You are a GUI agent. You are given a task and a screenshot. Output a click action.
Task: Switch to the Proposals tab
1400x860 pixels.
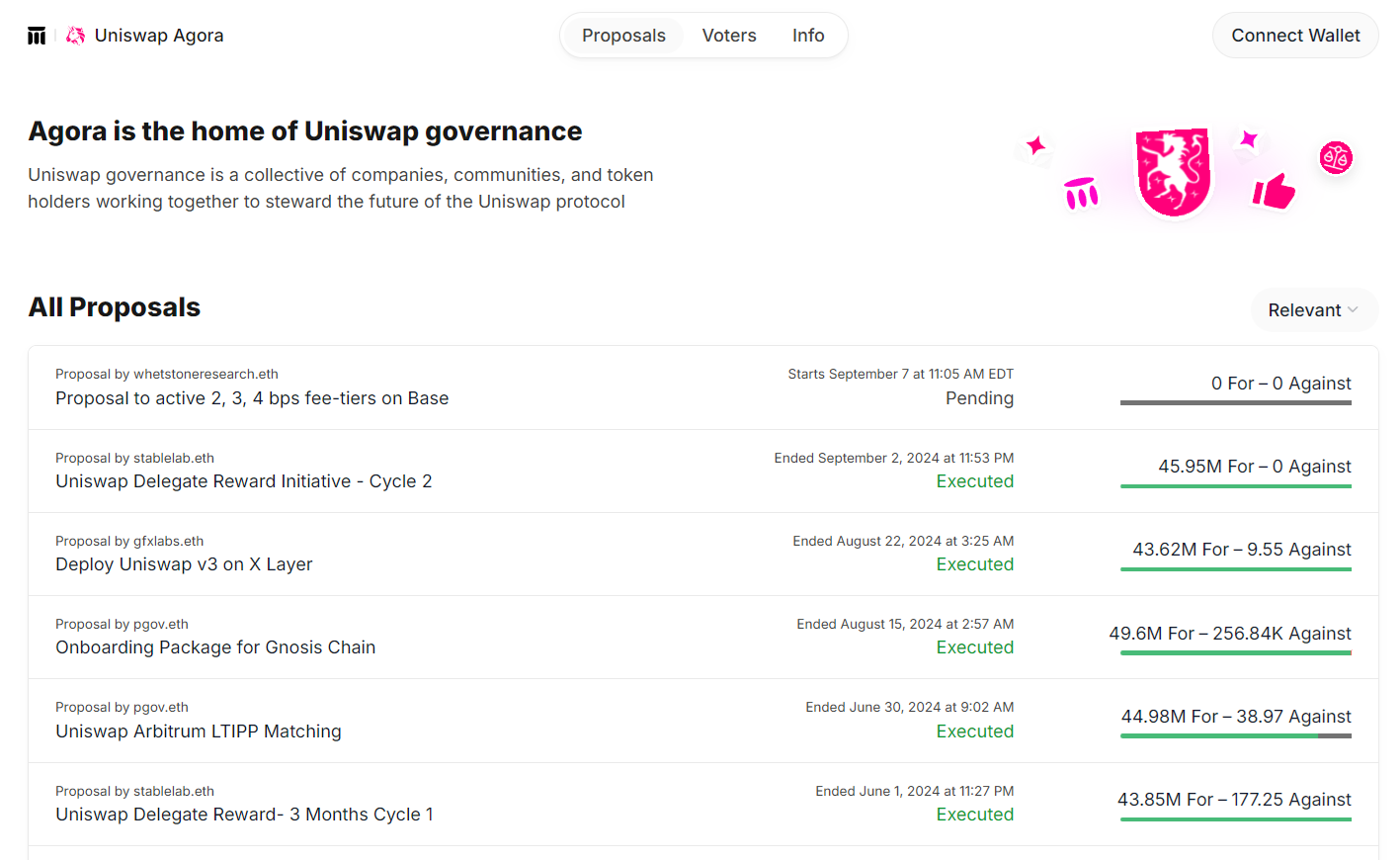pos(623,36)
